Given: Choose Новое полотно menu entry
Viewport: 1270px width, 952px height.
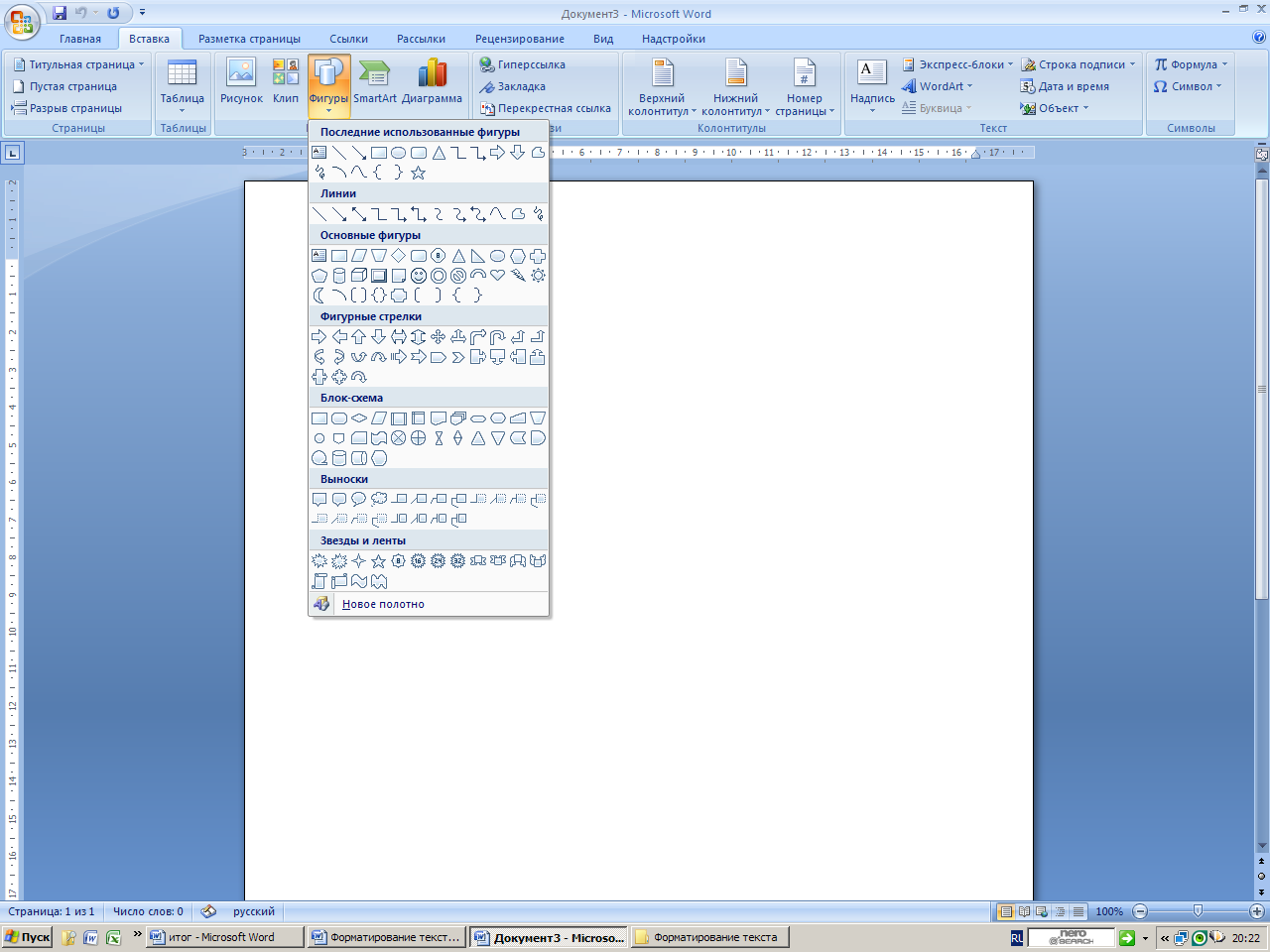Looking at the screenshot, I should 429,604.
